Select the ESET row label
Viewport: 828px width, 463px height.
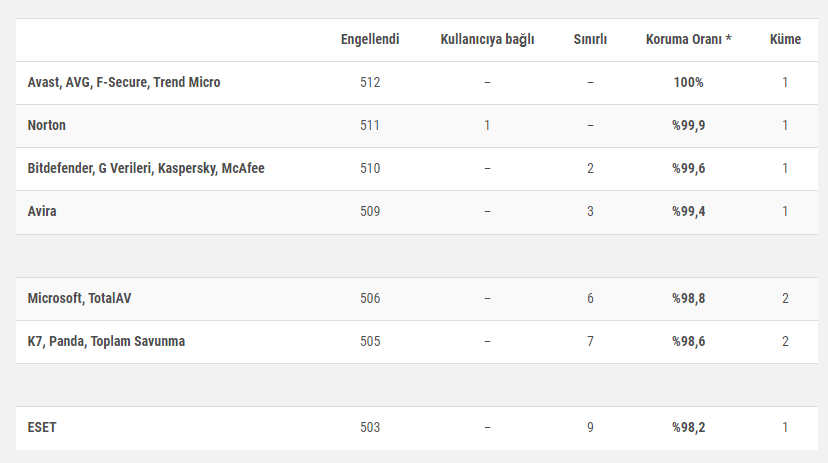pos(42,427)
